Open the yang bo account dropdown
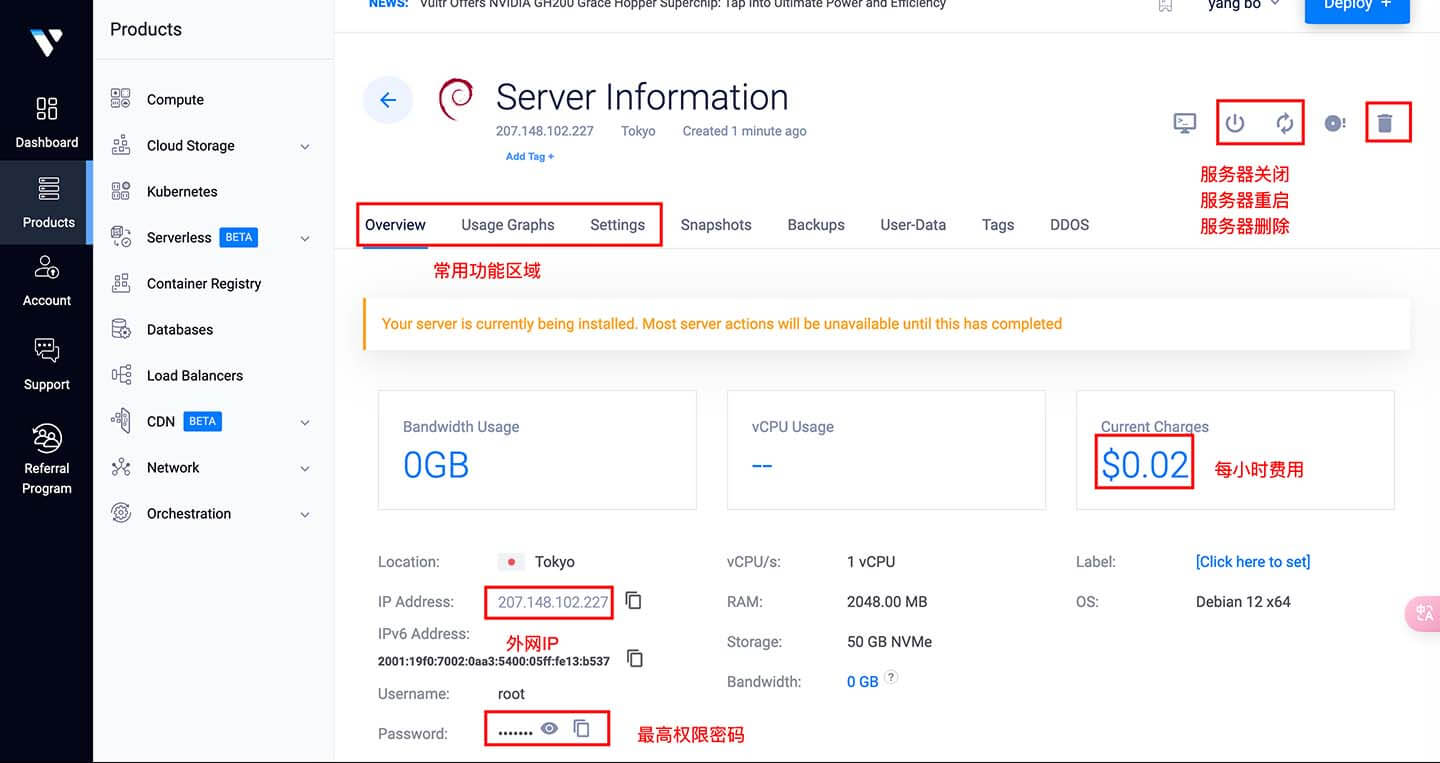 coord(1243,5)
